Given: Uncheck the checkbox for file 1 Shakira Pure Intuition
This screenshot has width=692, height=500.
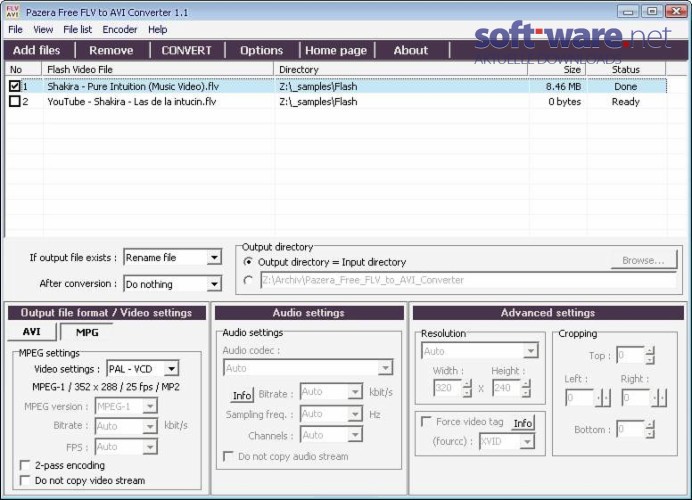Looking at the screenshot, I should [15, 86].
